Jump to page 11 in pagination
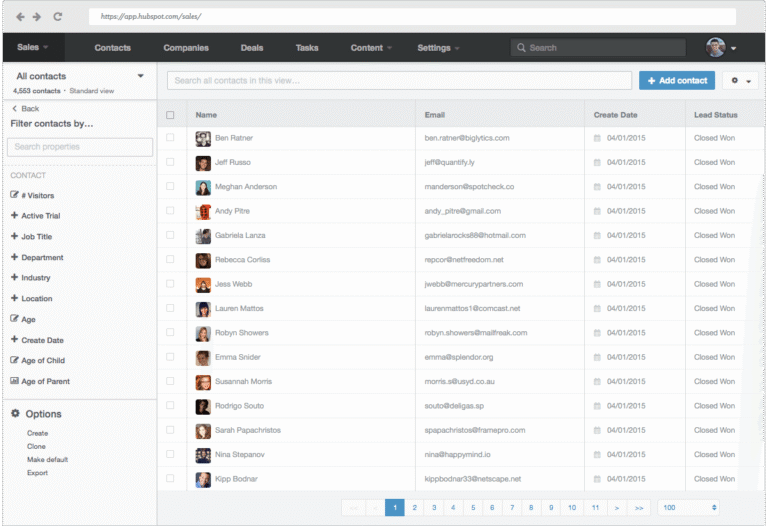Screen dimensions: 768x526 pyautogui.click(x=595, y=507)
